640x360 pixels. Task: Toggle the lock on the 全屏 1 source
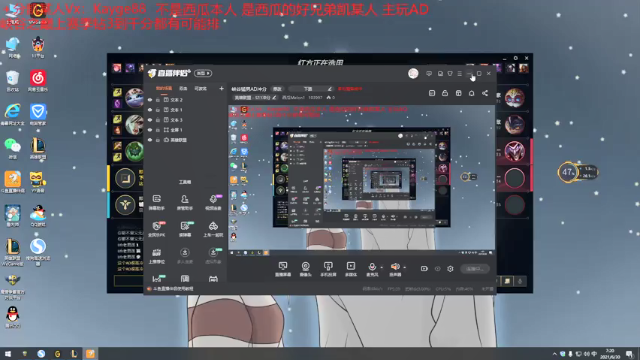tap(158, 130)
